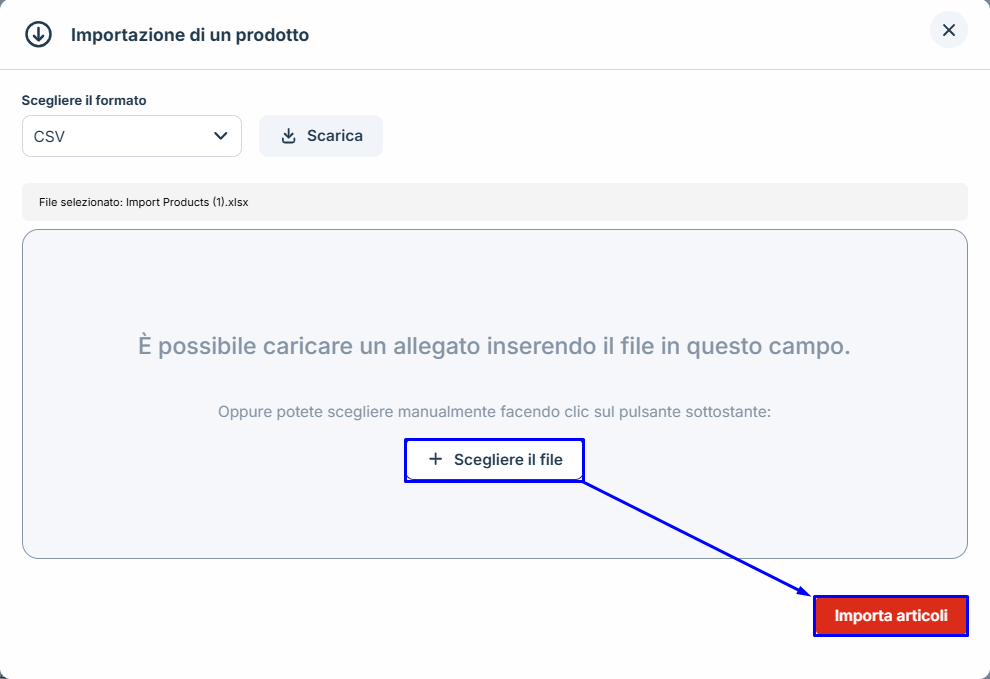The image size is (990, 679).
Task: Click the chevron arrow of format selector
Action: (x=221, y=136)
